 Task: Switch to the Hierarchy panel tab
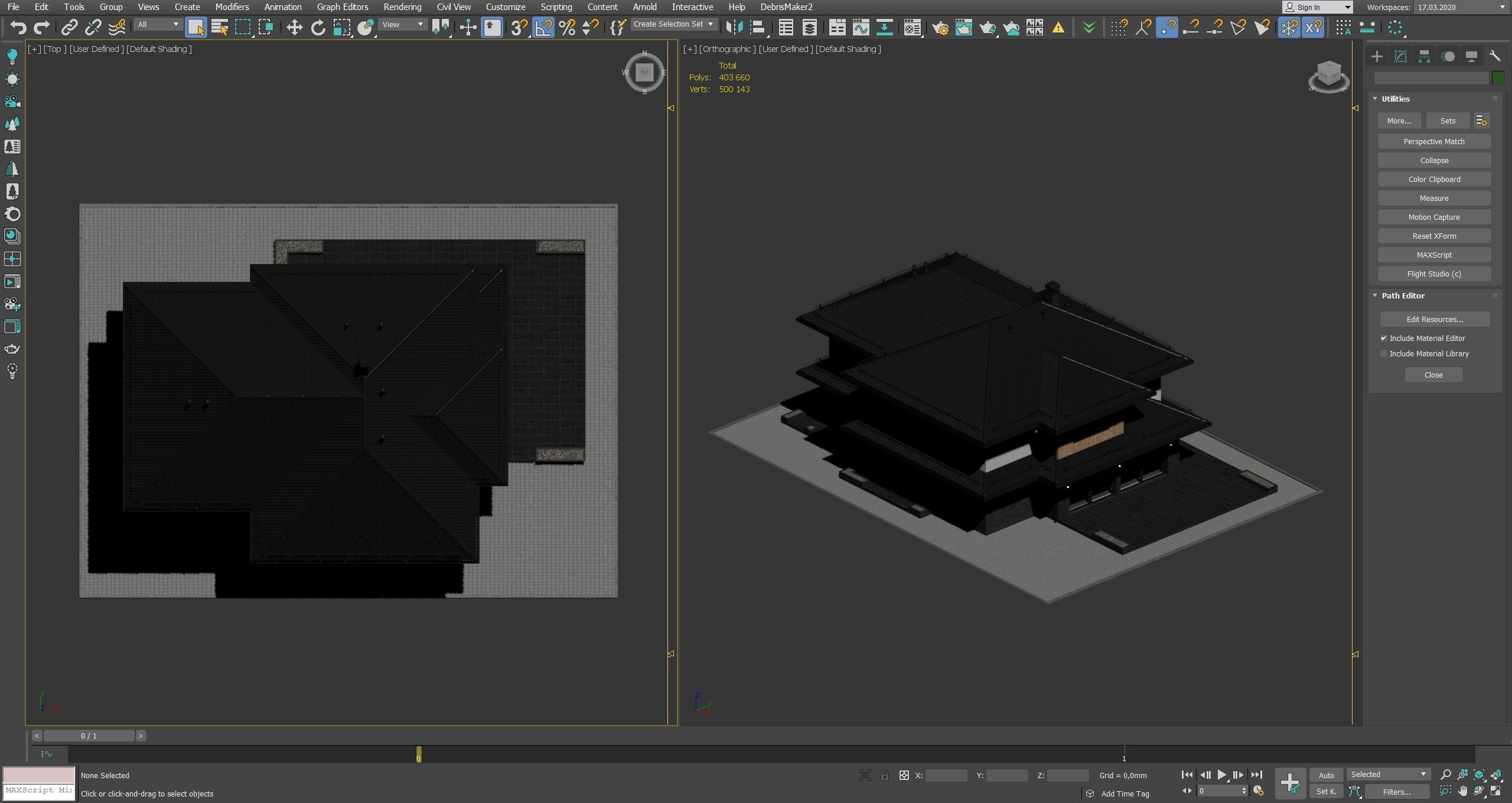point(1424,56)
